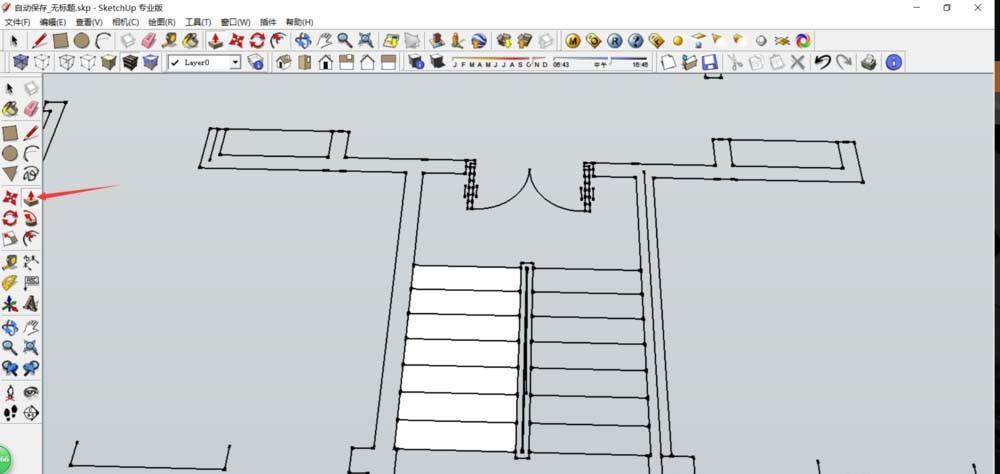Select the Move tool in top toolbar
The height and width of the screenshot is (474, 1000).
click(x=237, y=41)
